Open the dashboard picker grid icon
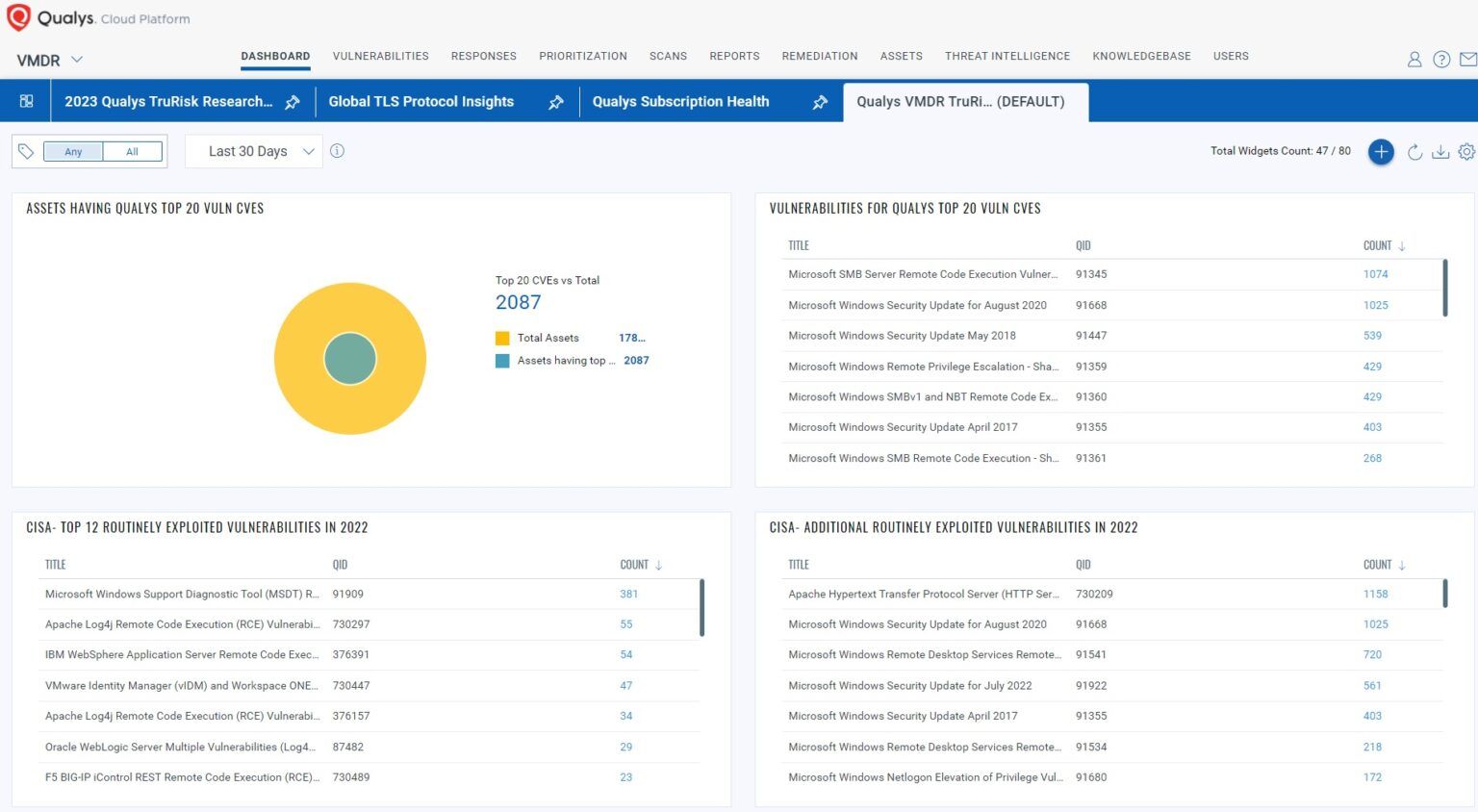The width and height of the screenshot is (1478, 812). [x=26, y=101]
